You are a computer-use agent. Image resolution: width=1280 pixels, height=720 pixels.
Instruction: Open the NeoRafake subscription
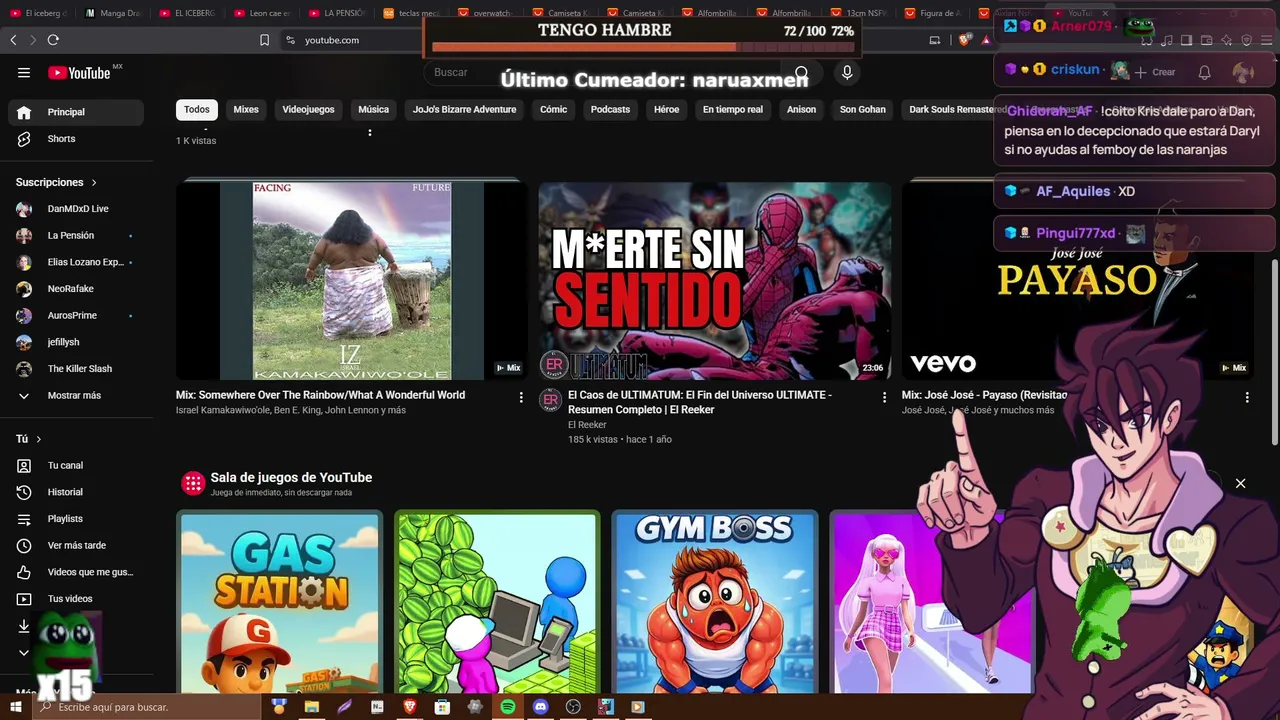point(76,289)
